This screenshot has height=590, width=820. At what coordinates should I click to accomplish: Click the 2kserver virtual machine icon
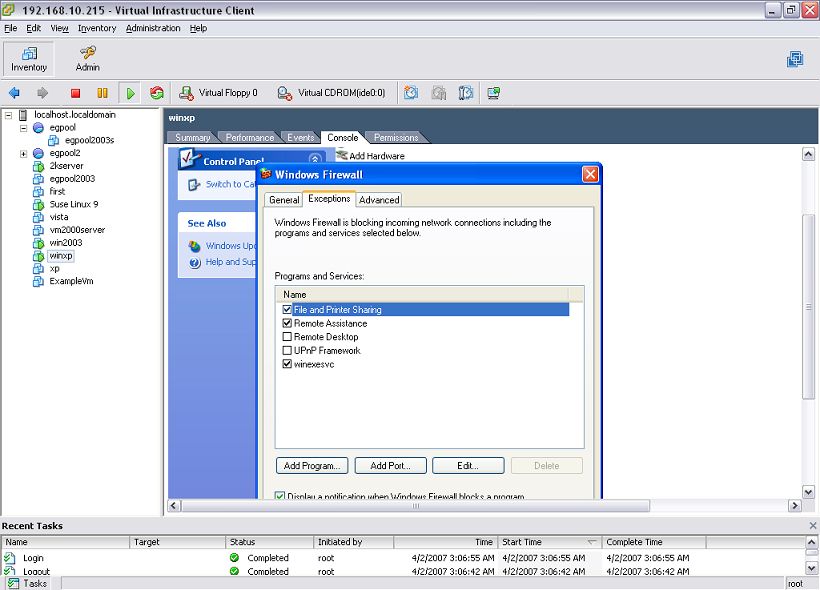pos(38,166)
